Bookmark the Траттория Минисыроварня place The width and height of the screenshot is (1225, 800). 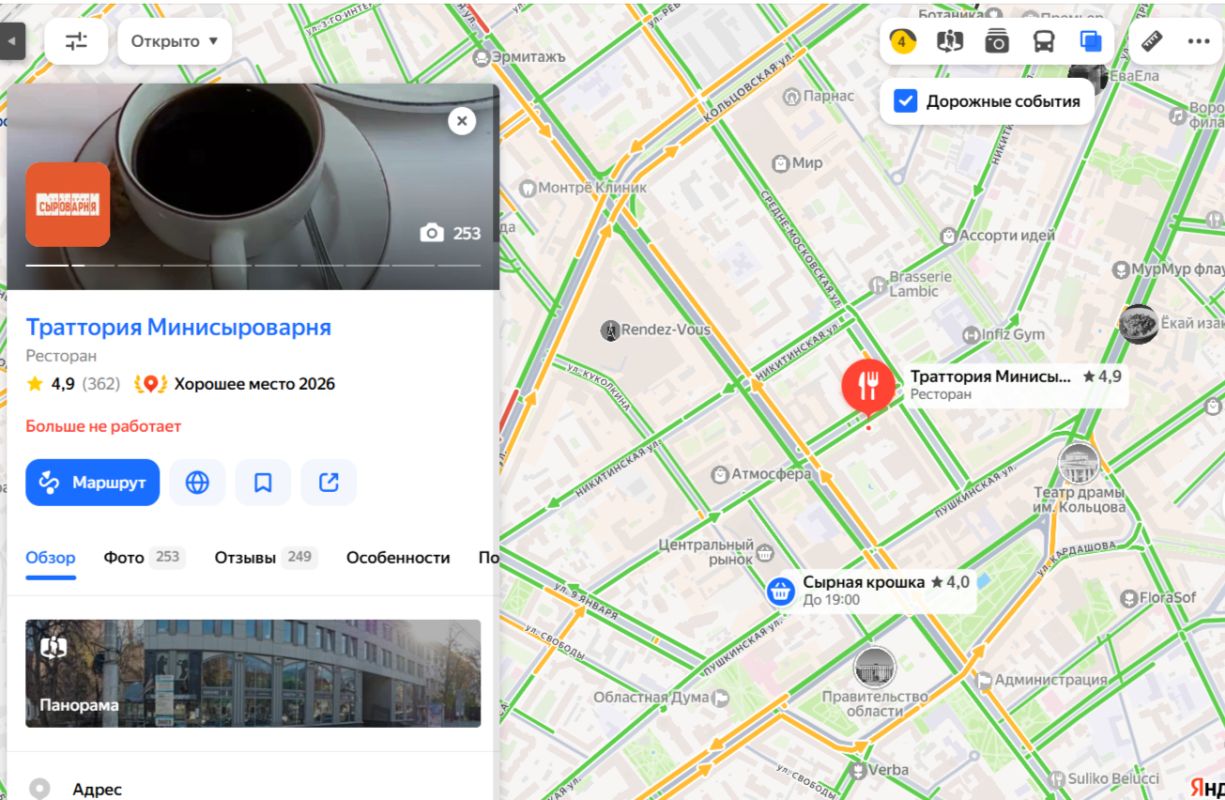263,483
